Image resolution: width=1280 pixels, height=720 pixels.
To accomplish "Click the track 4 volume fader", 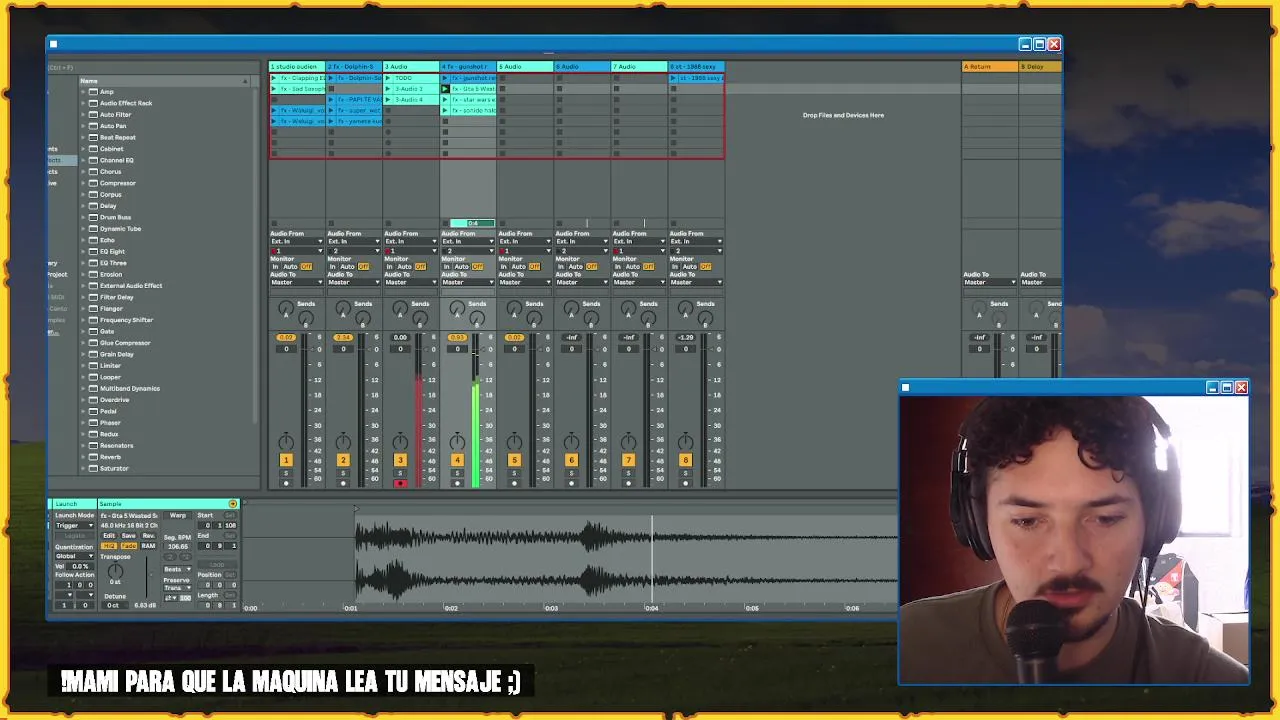I will [476, 410].
